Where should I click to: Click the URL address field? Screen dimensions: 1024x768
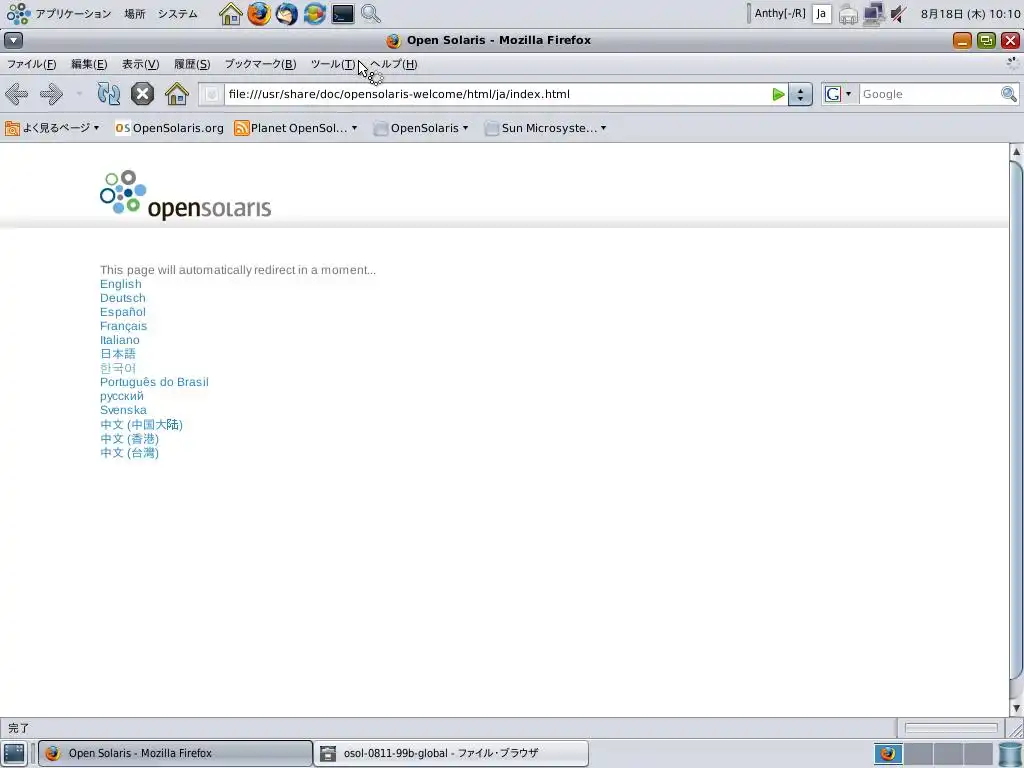(x=496, y=94)
